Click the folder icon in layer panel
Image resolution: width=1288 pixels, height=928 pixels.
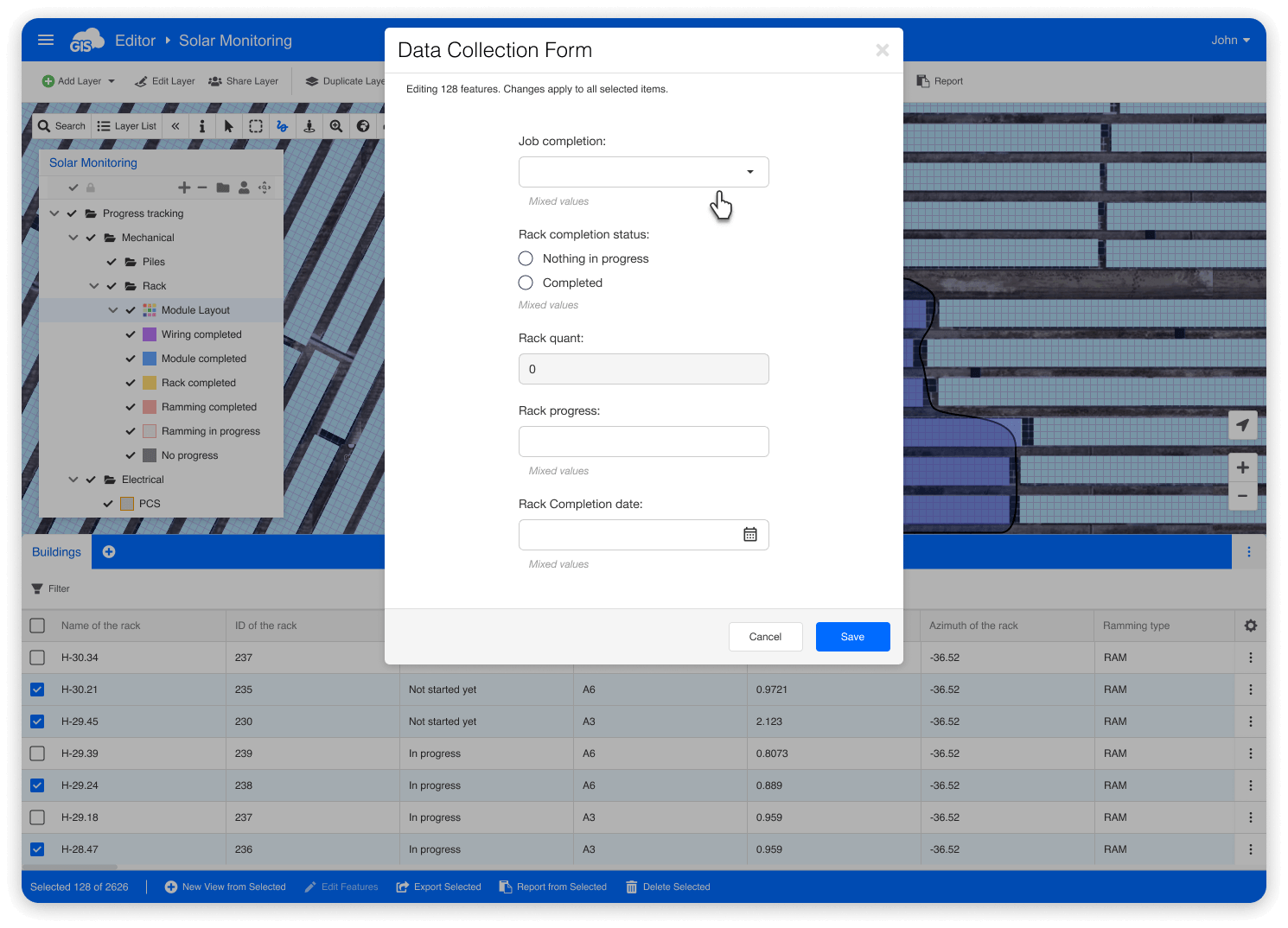223,188
